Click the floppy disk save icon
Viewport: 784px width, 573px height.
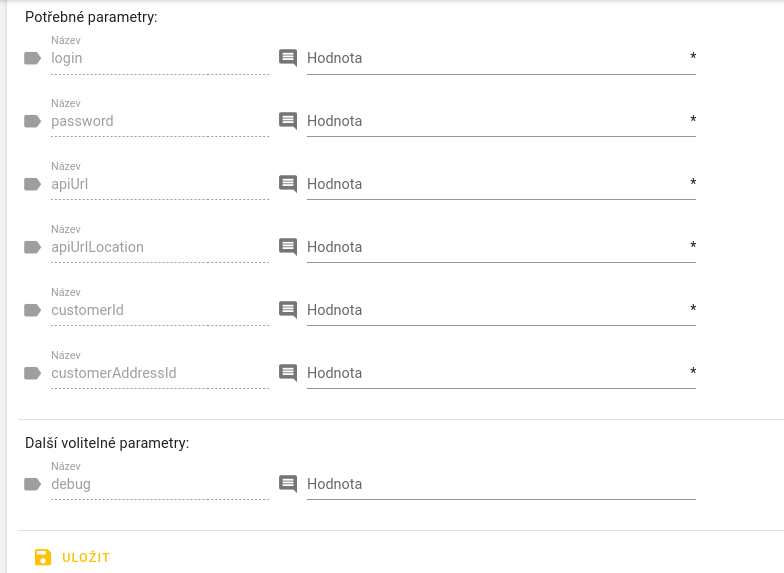tap(42, 557)
